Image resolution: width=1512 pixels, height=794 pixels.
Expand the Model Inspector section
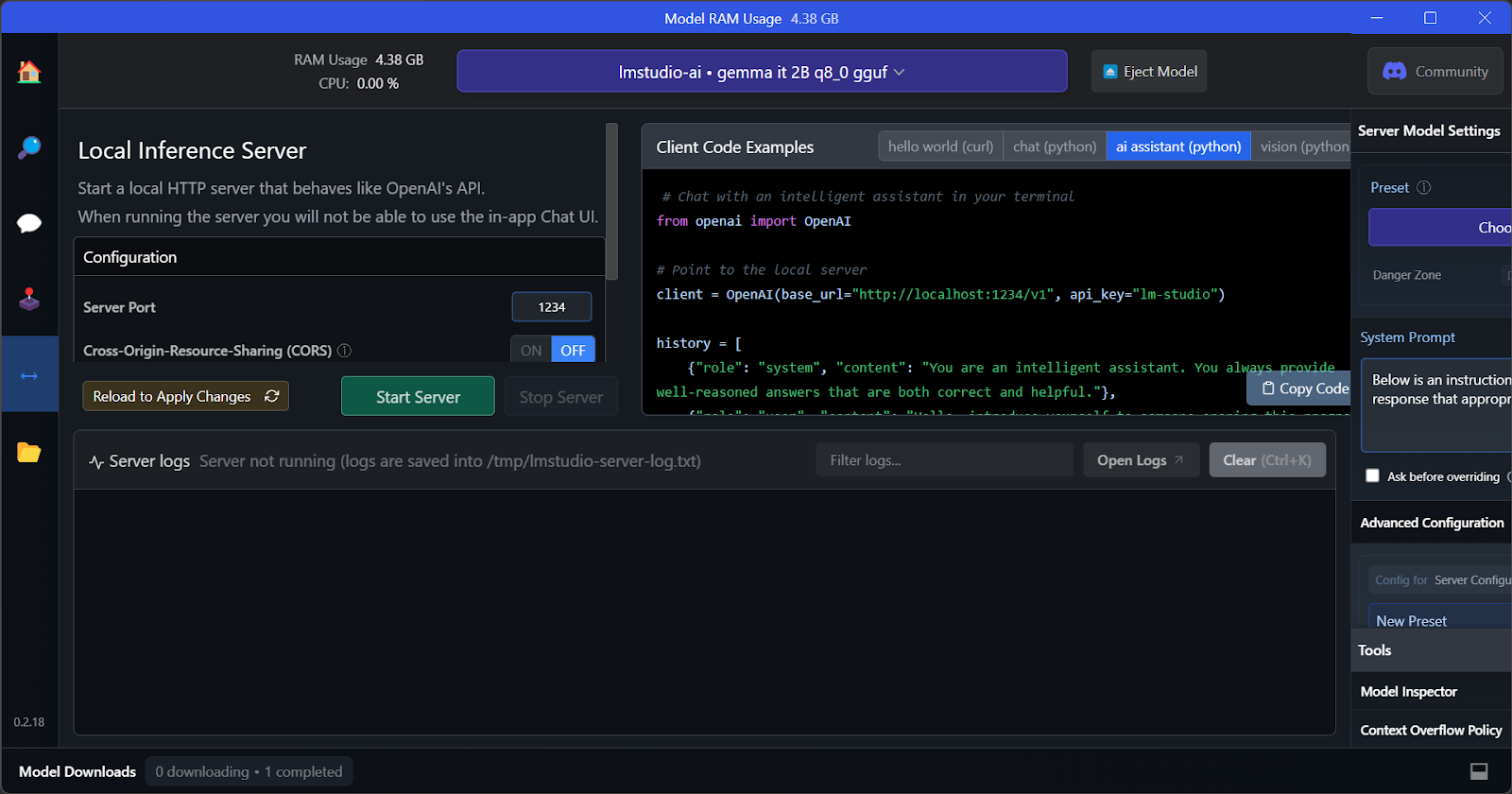1432,692
